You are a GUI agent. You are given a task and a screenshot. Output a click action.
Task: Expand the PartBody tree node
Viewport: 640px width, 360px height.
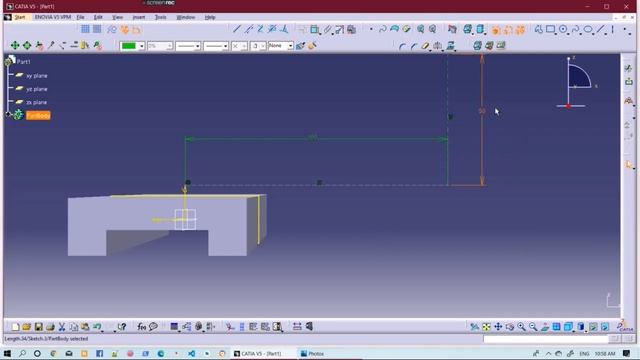pos(8,115)
